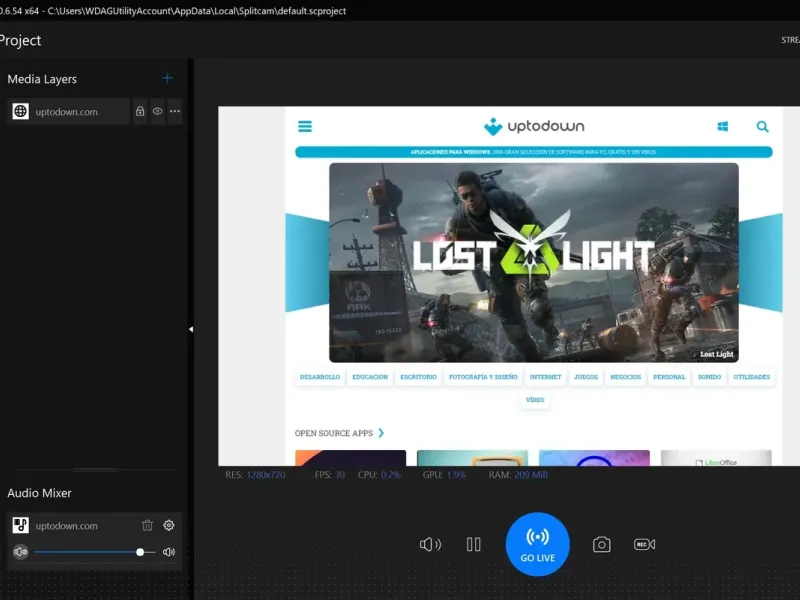Screen dimensions: 800x600
Task: Click the Lost Light featured banner
Action: (x=534, y=262)
